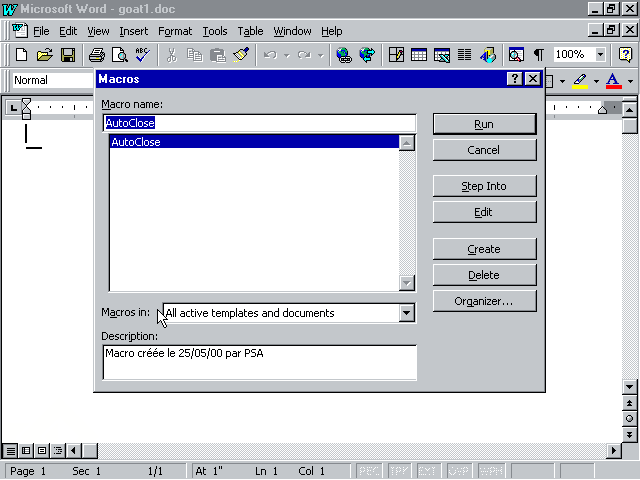Open a file with the folder icon
This screenshot has height=480, width=640.
click(44, 55)
